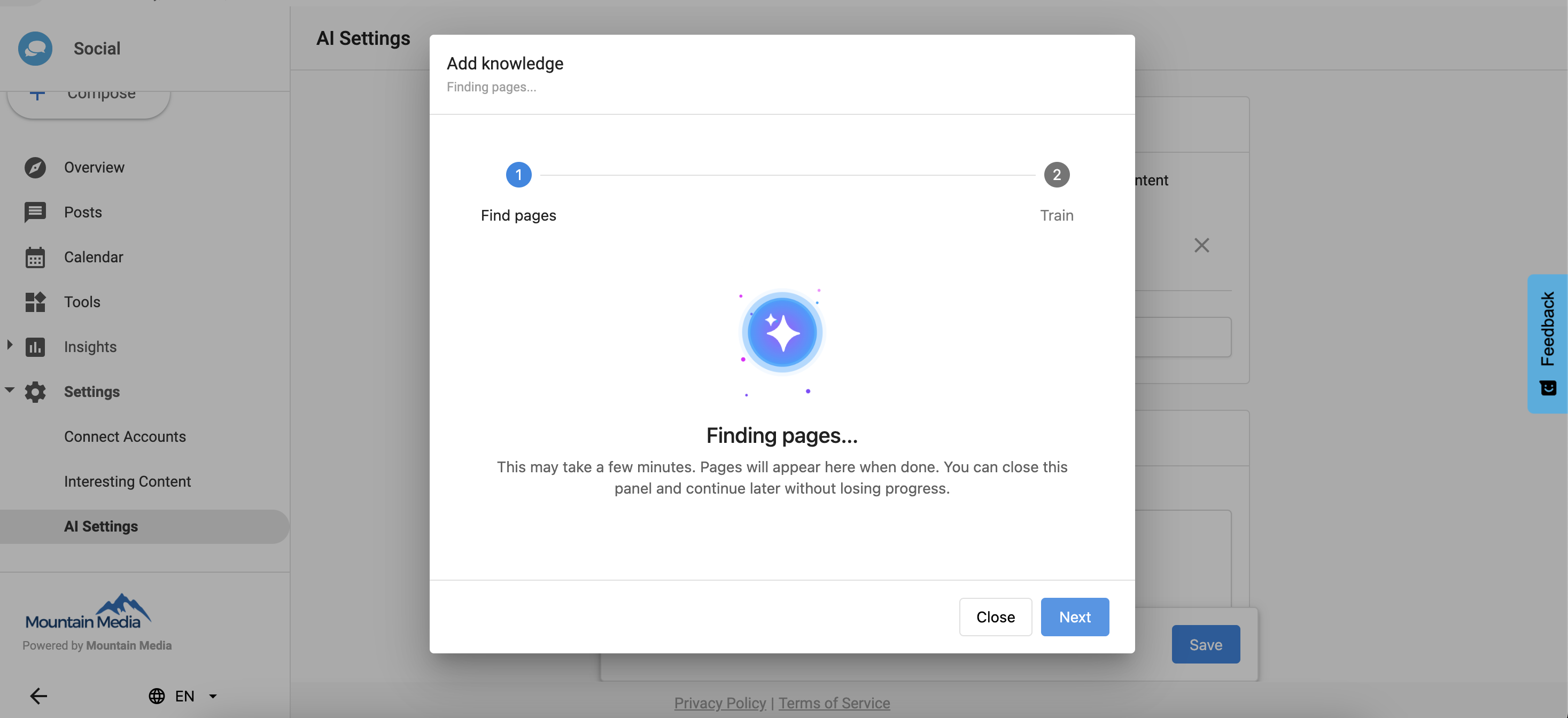Click the X icon behind the dialog
This screenshot has height=718, width=1568.
(1201, 245)
